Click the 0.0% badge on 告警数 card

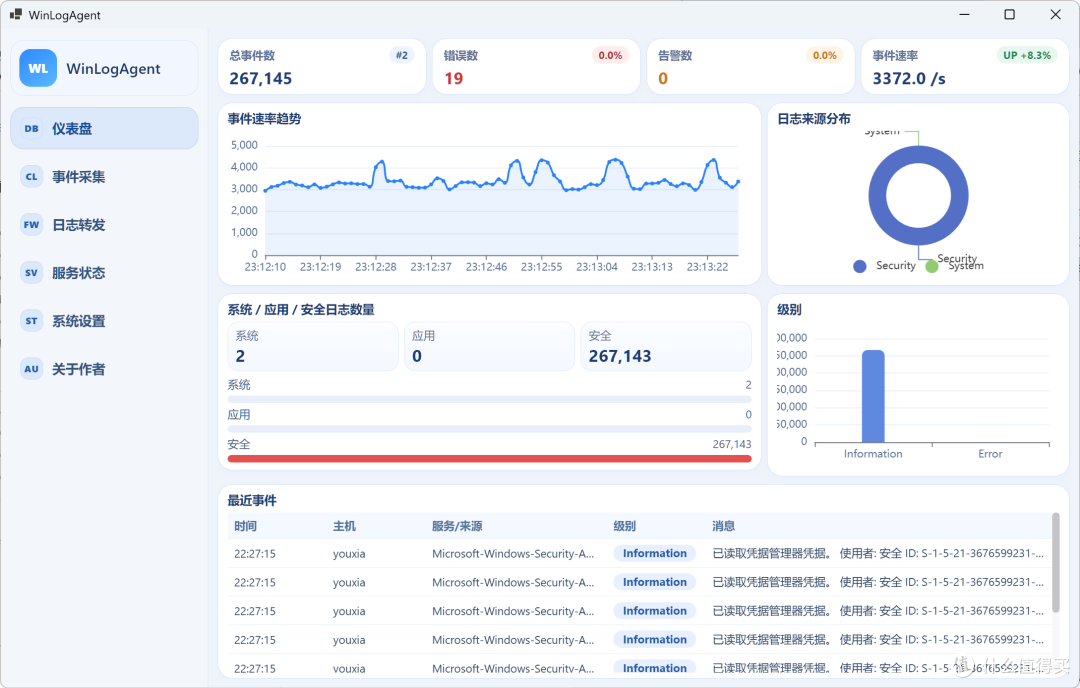pos(824,55)
